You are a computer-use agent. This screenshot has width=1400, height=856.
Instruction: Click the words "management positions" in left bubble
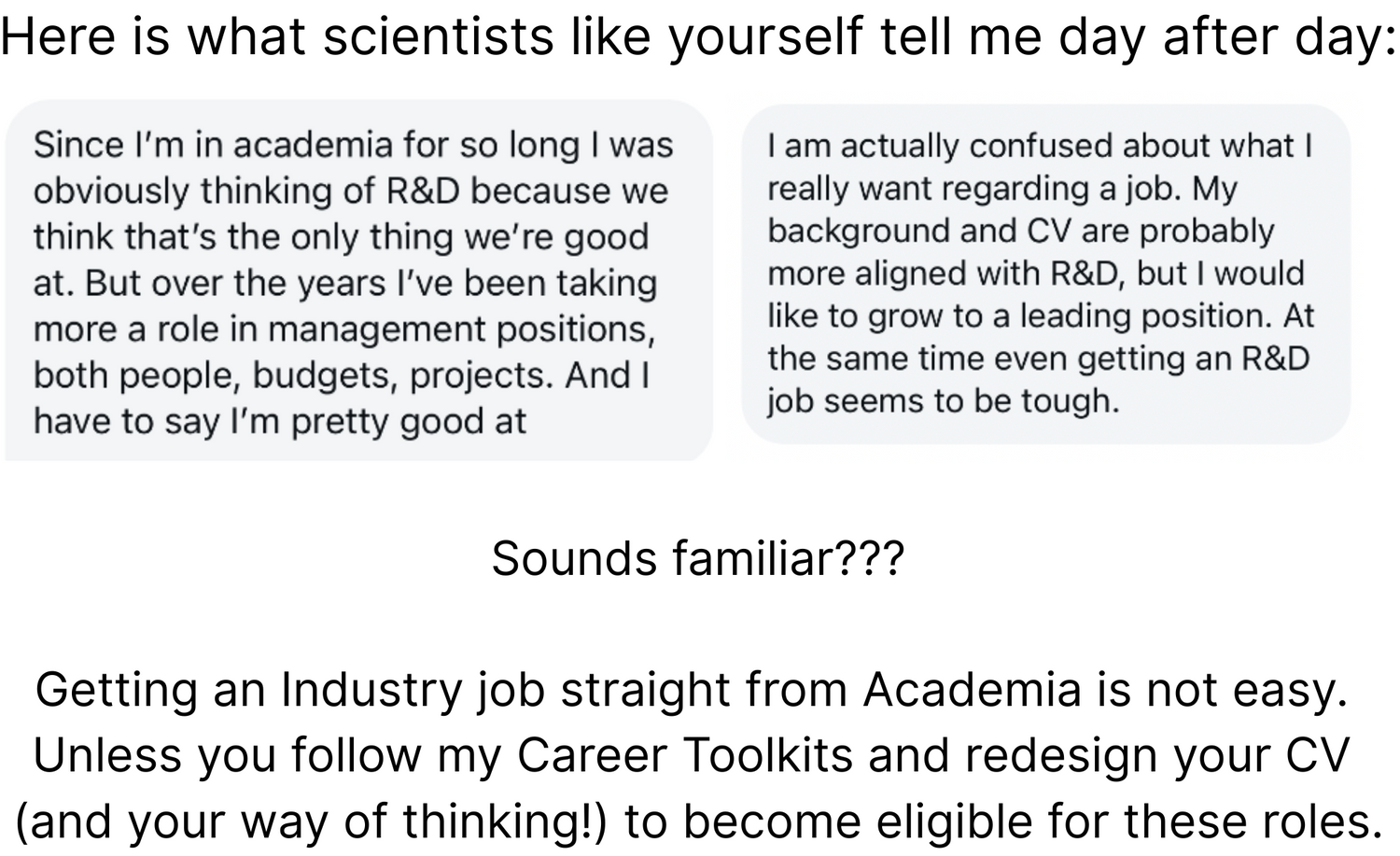(x=457, y=330)
